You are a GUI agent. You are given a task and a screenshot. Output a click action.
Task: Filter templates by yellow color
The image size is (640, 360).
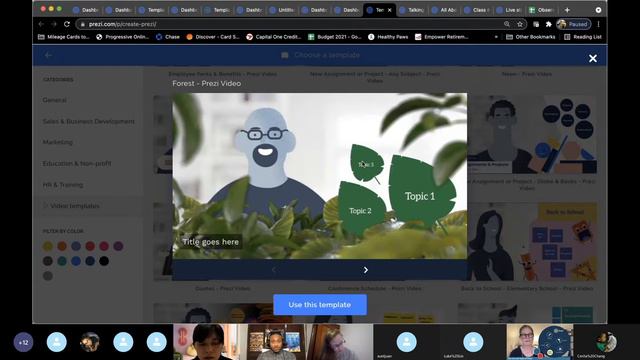tap(48, 246)
